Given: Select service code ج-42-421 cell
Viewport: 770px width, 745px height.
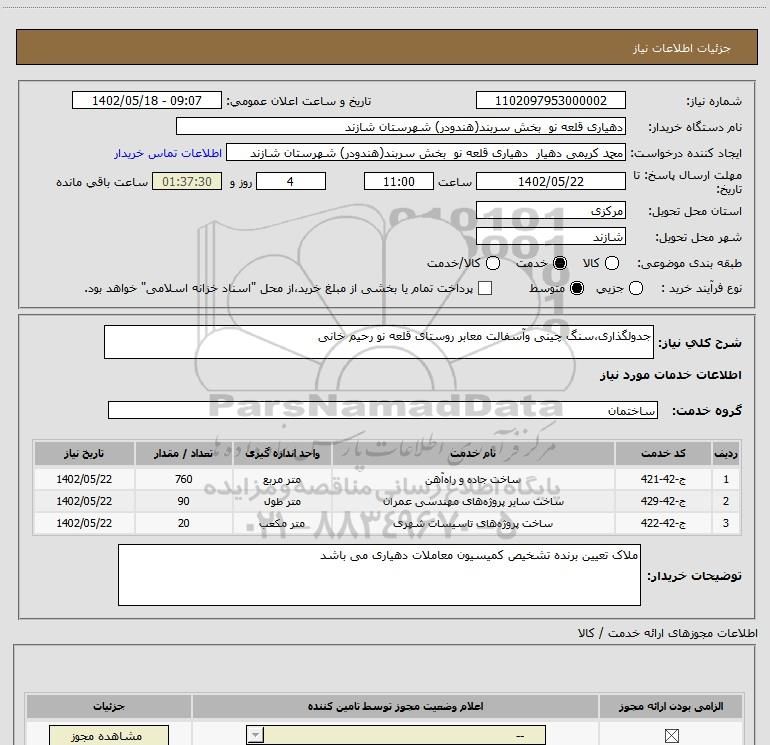Looking at the screenshot, I should (663, 479).
